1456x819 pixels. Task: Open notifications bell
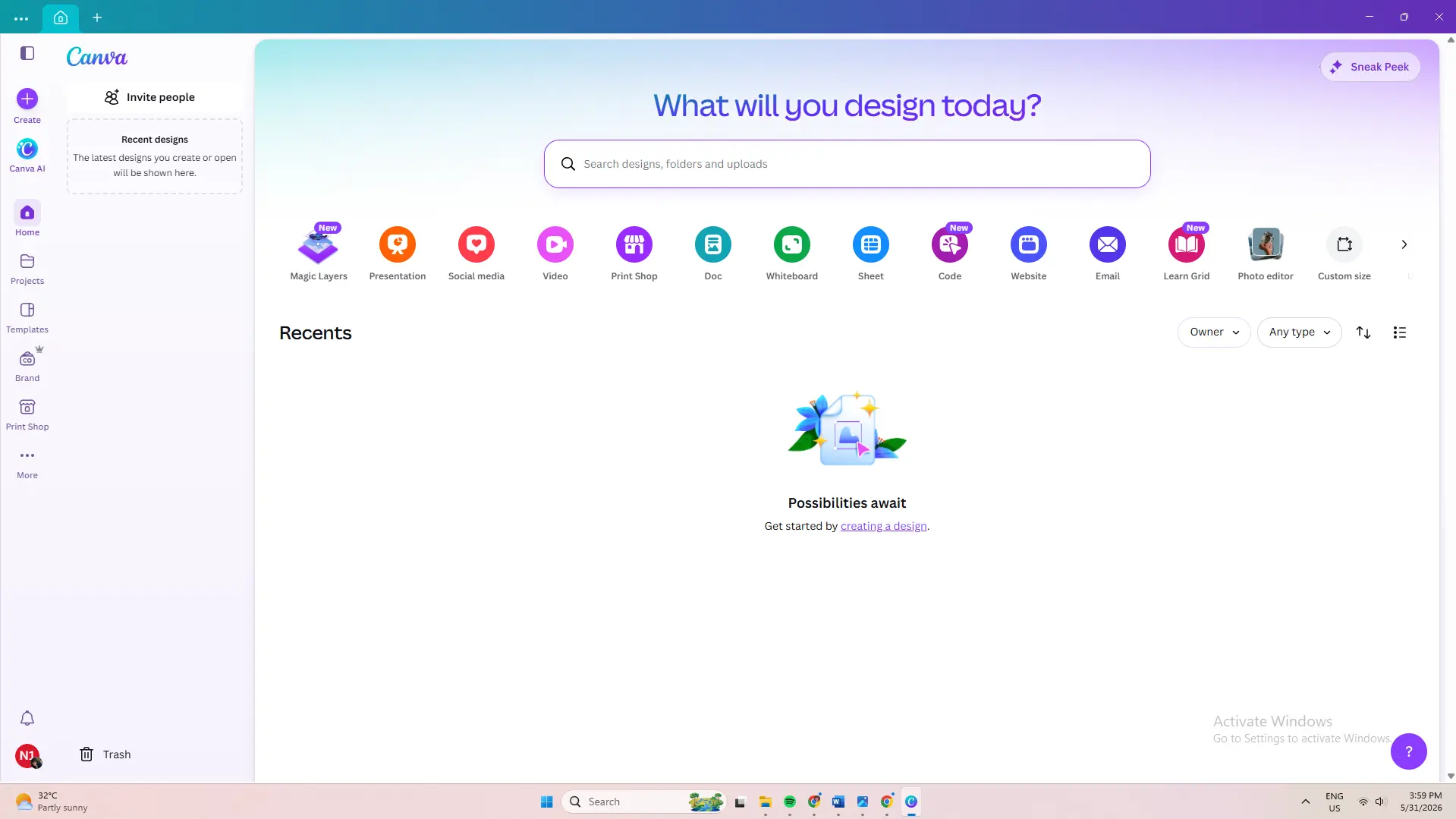tap(27, 718)
